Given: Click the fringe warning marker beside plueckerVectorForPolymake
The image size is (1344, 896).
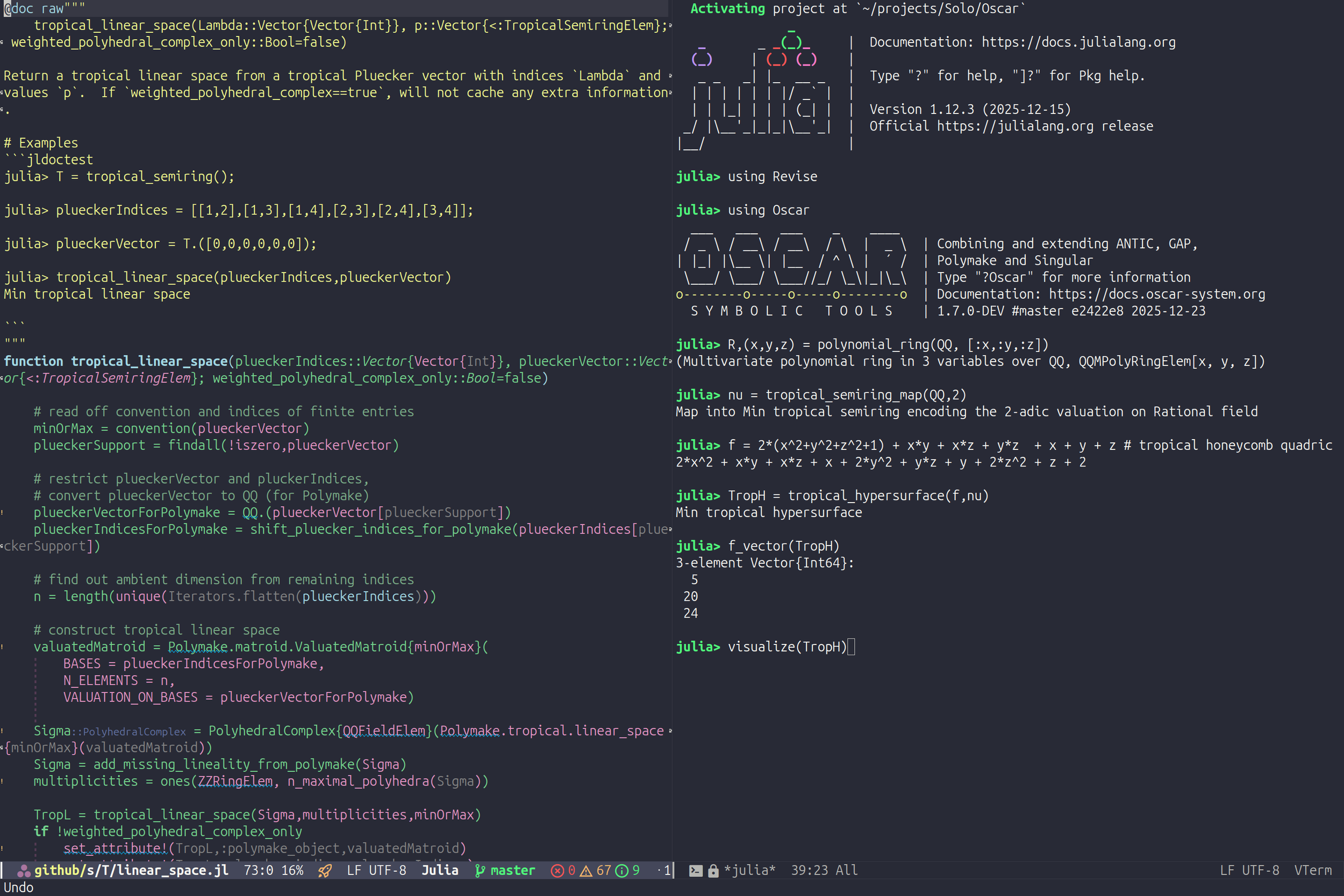Looking at the screenshot, I should point(3,512).
